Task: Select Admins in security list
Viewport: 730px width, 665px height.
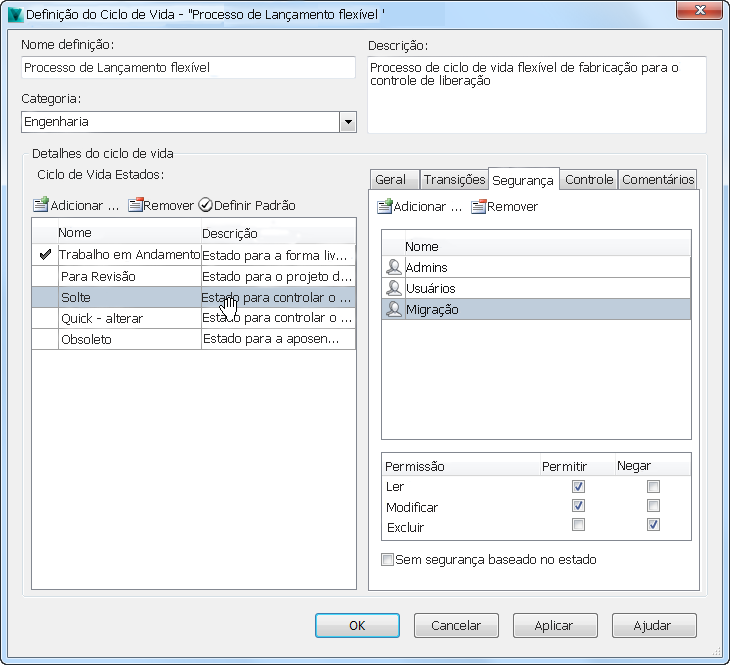Action: pyautogui.click(x=536, y=267)
